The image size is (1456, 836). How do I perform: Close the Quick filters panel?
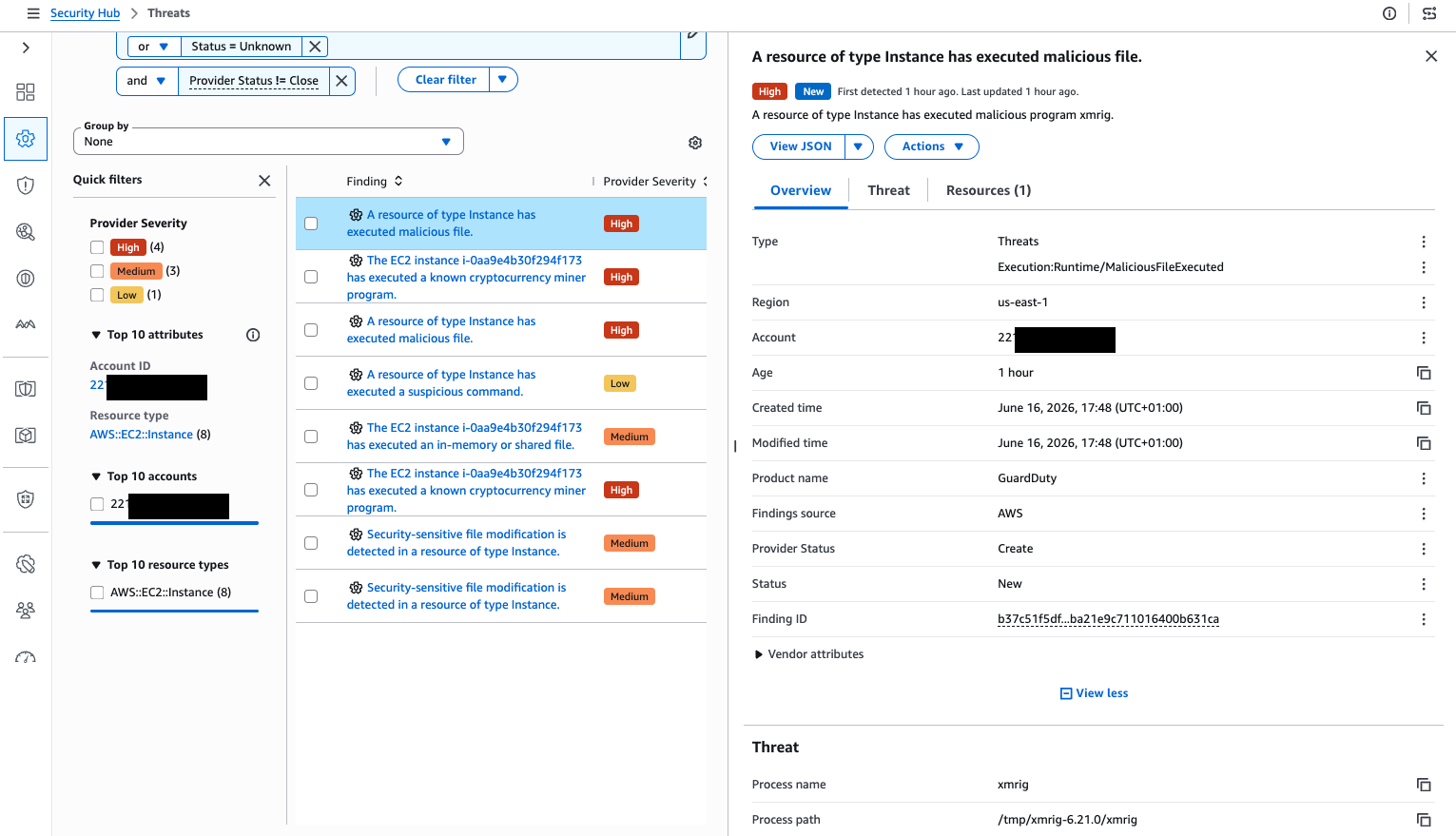(264, 181)
